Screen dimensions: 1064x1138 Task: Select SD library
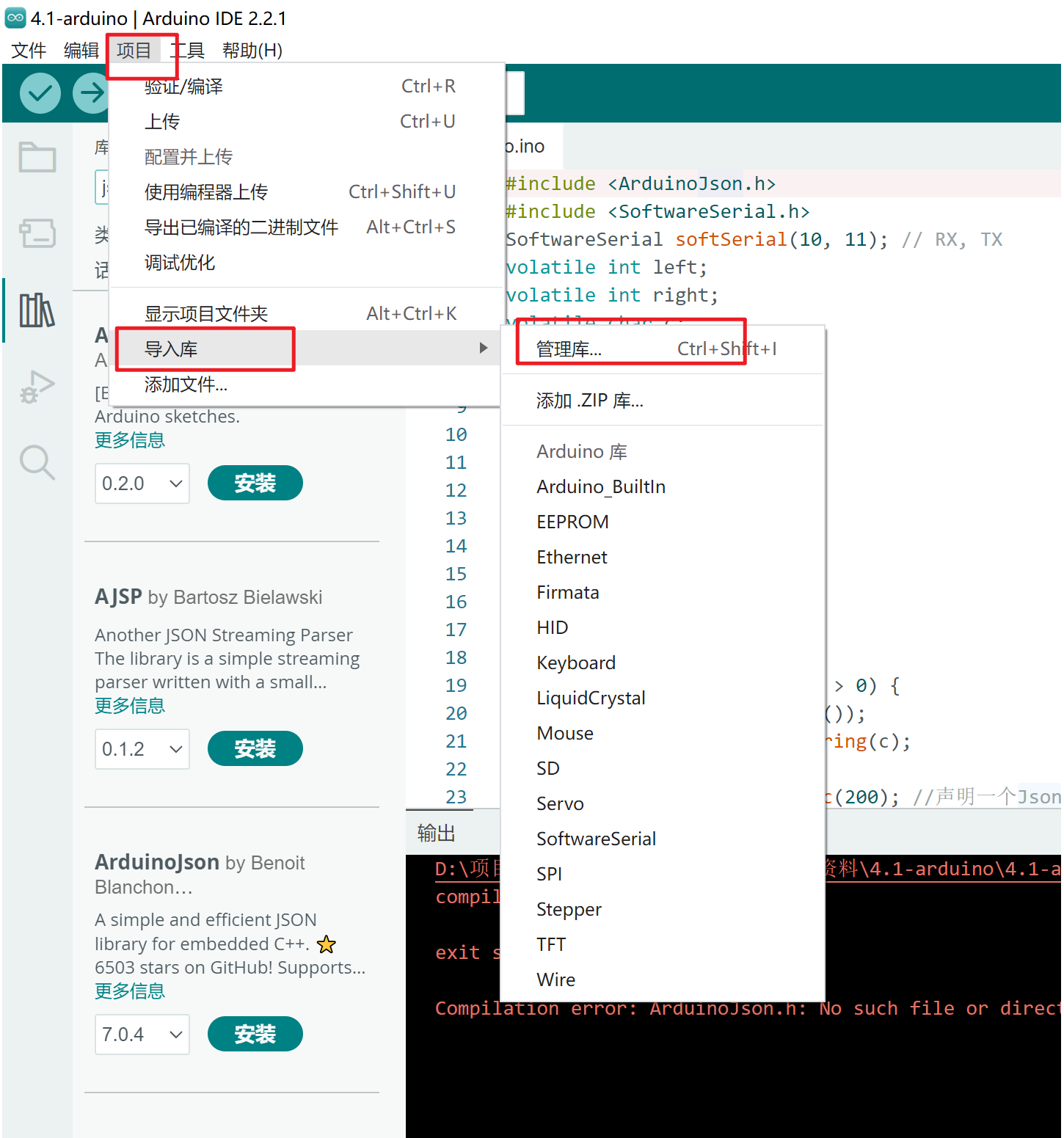click(x=663, y=769)
